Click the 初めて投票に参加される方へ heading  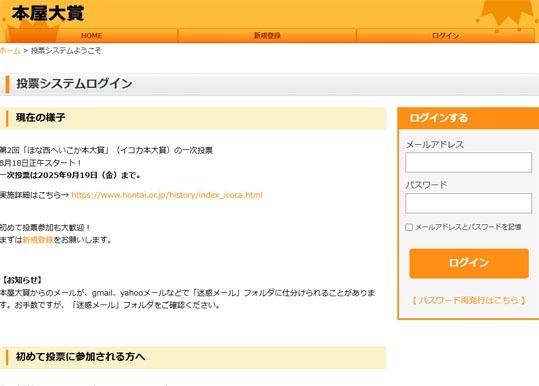tap(80, 357)
